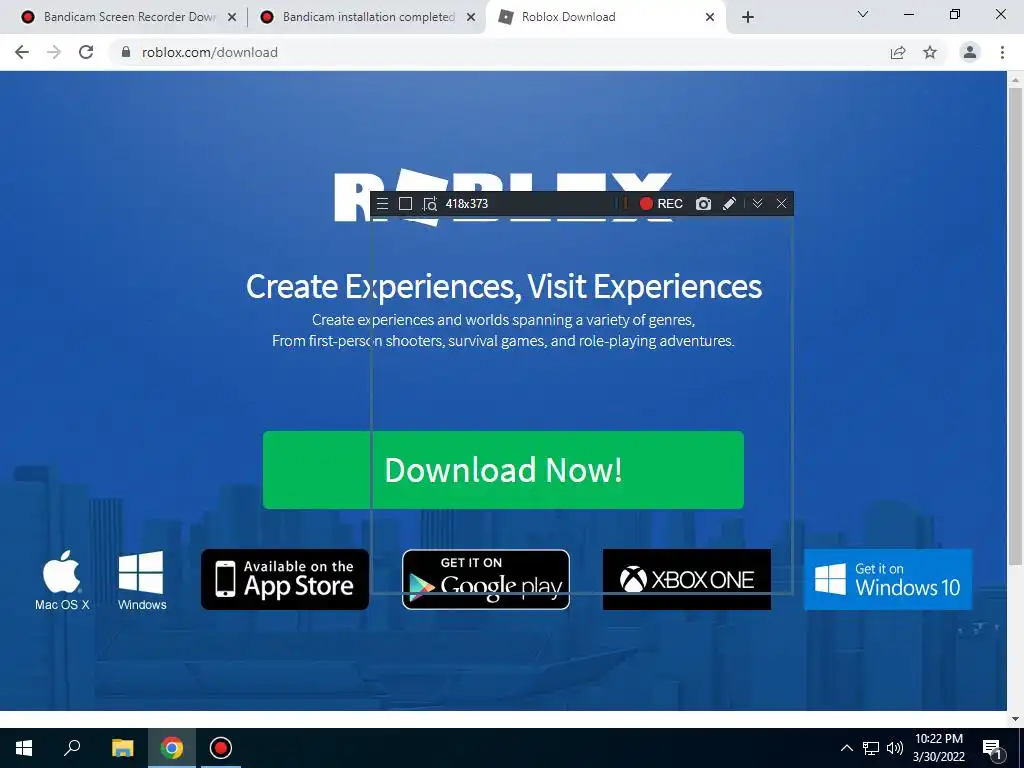The image size is (1024, 768).
Task: Open the Get it on Windows 10 badge
Action: (888, 579)
